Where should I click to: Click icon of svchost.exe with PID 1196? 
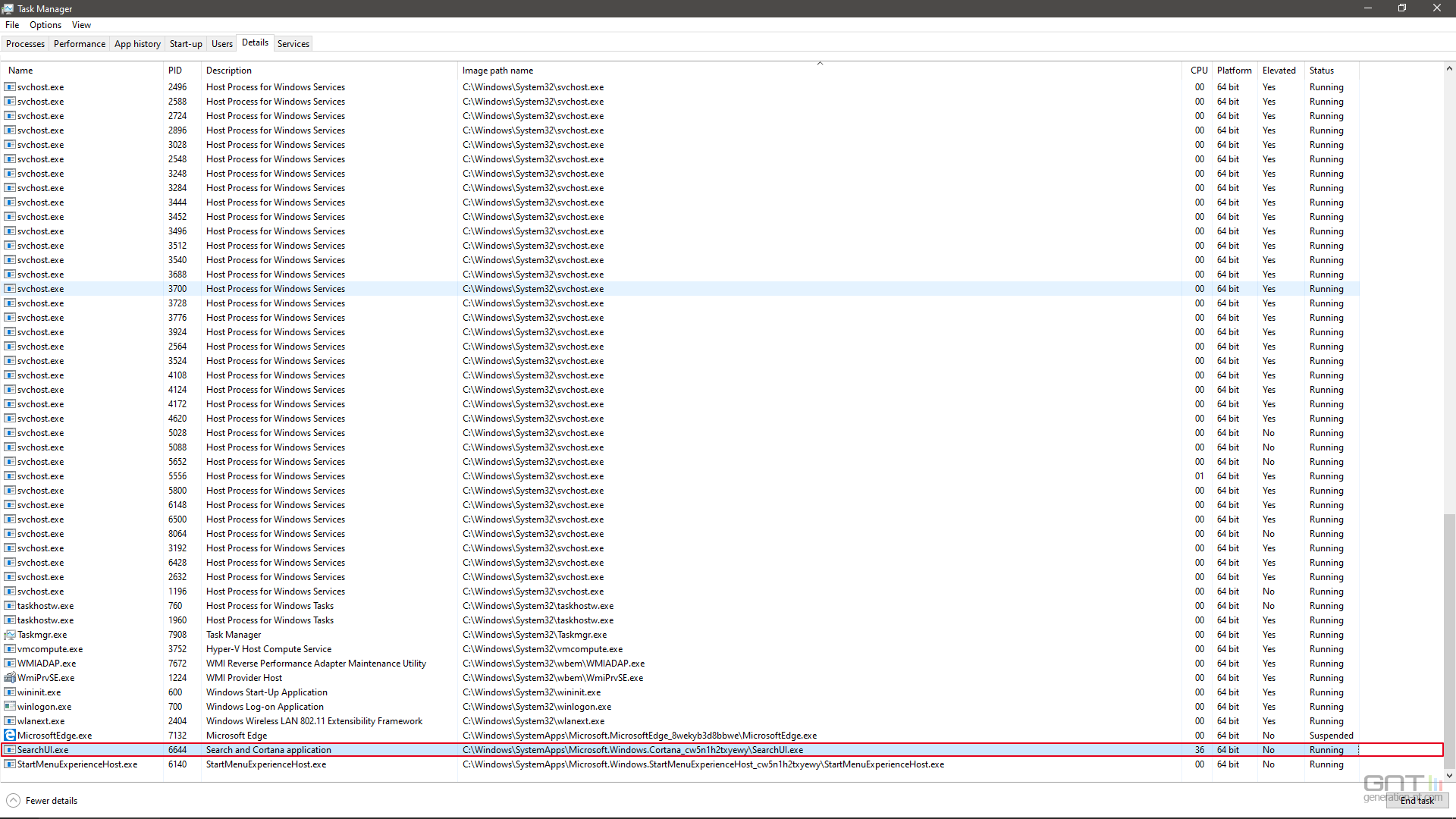(x=10, y=591)
